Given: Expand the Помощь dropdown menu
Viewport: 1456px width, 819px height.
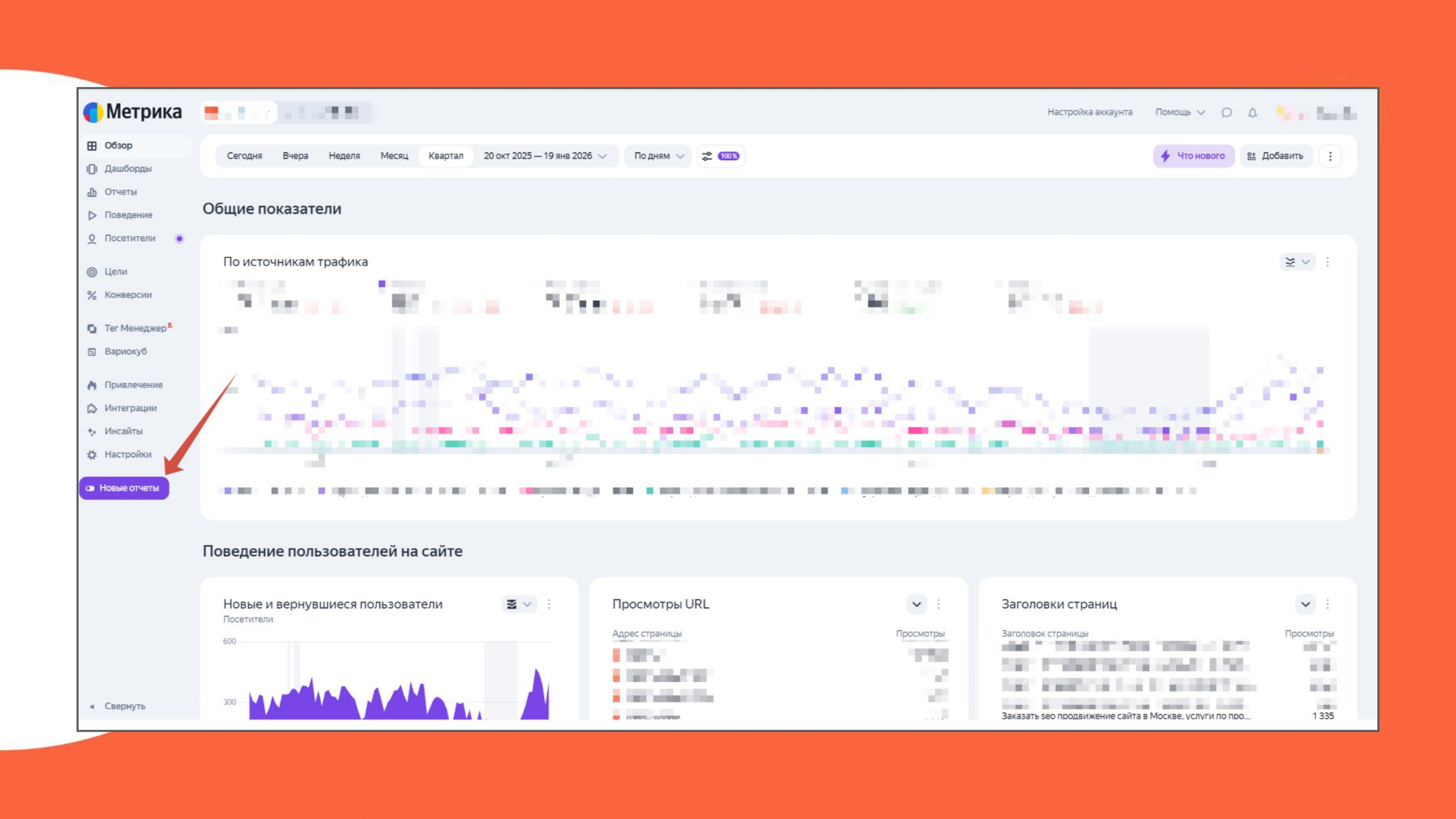Looking at the screenshot, I should (1180, 113).
